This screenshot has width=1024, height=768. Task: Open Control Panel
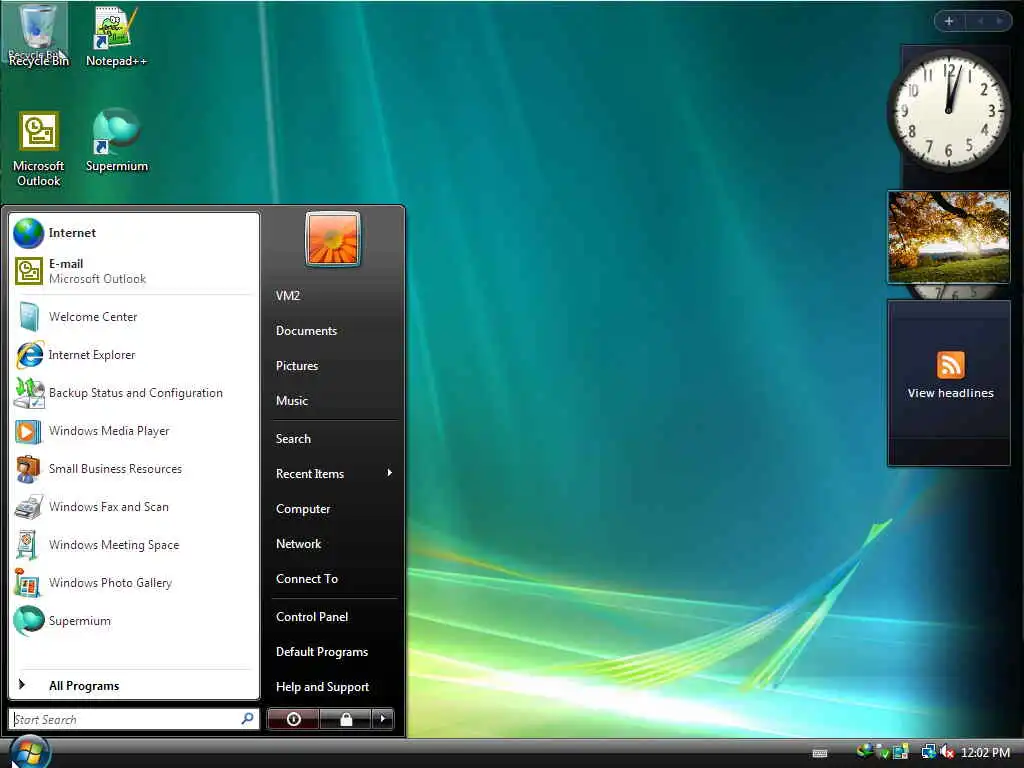(x=312, y=616)
